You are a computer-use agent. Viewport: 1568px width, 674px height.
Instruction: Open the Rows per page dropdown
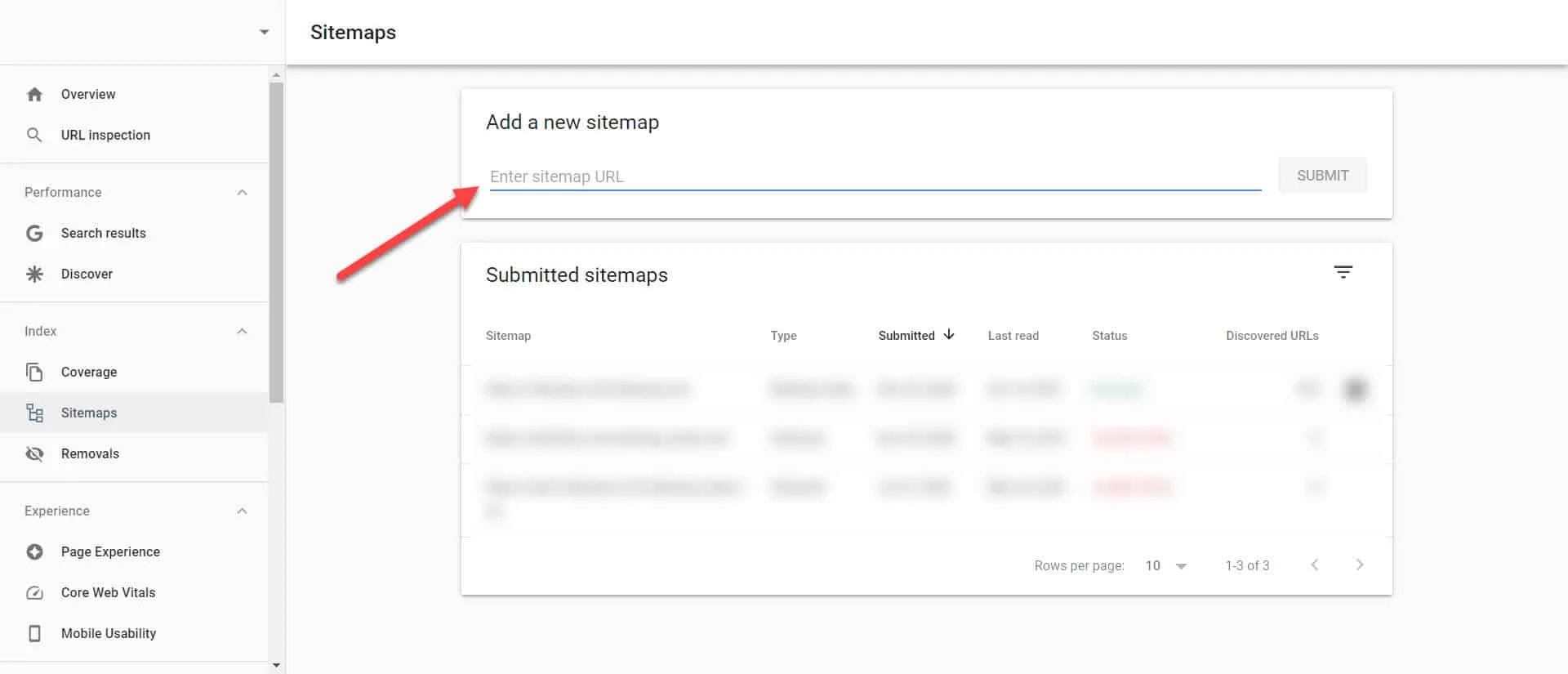1166,565
